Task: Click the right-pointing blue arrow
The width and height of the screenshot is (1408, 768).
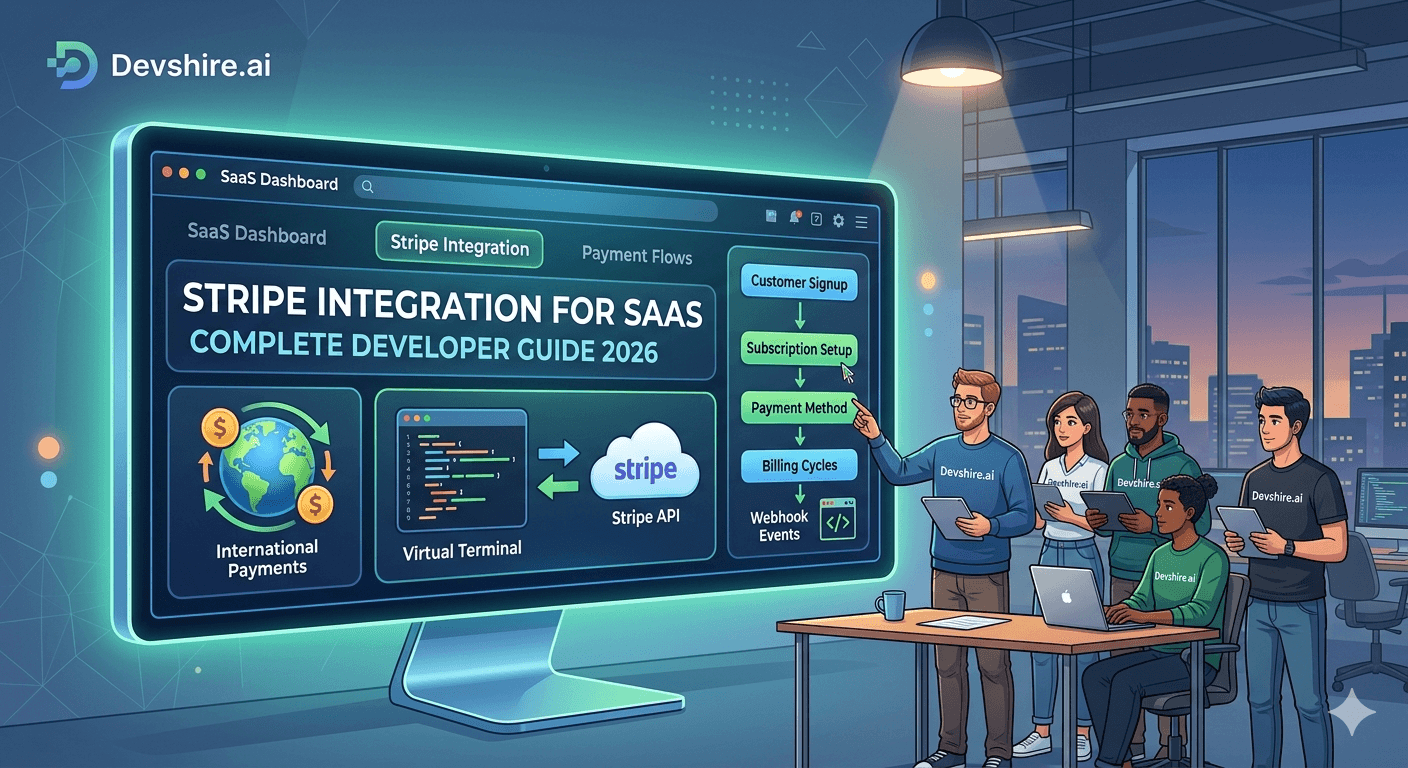Action: click(559, 453)
